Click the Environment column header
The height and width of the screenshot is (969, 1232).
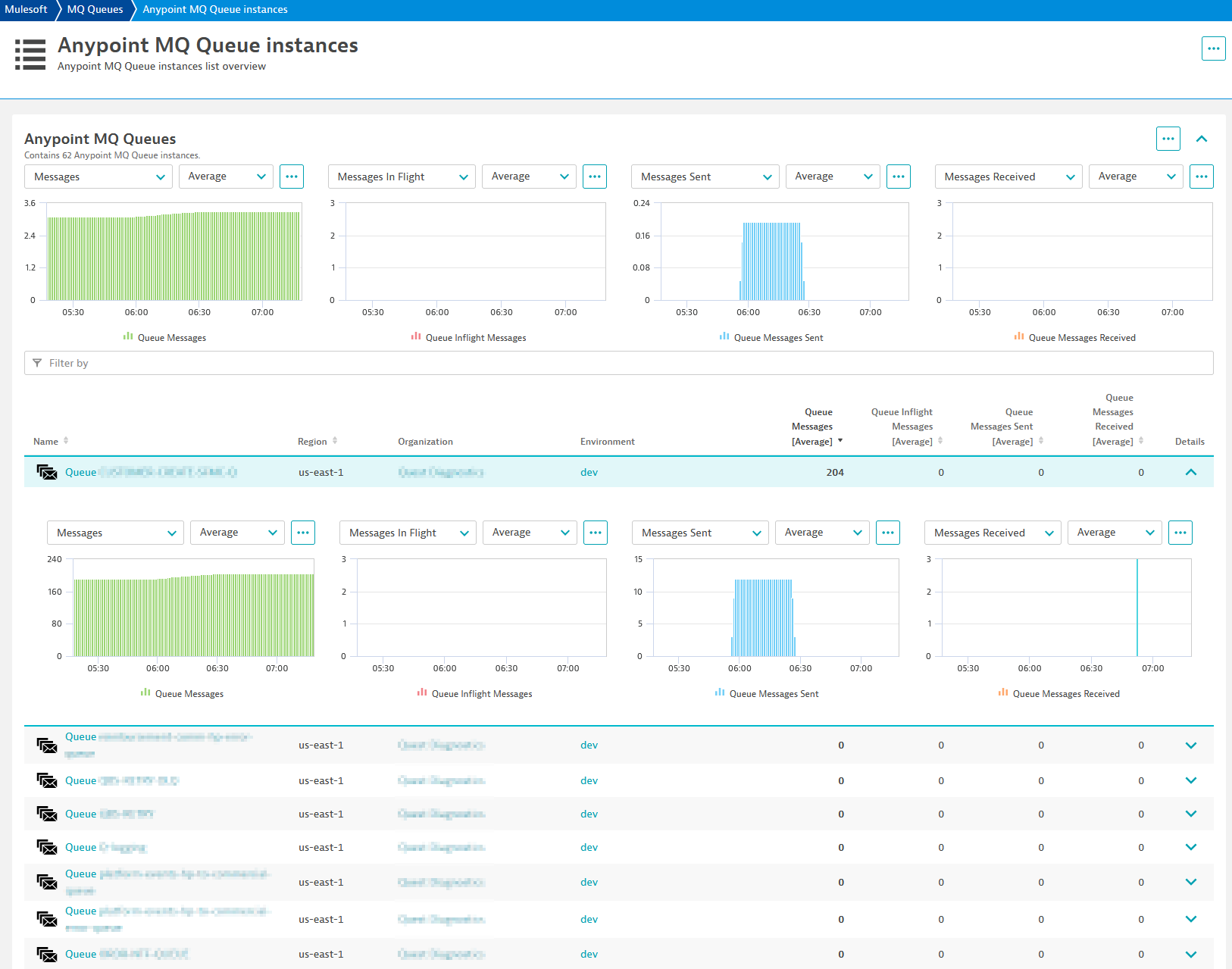[608, 442]
